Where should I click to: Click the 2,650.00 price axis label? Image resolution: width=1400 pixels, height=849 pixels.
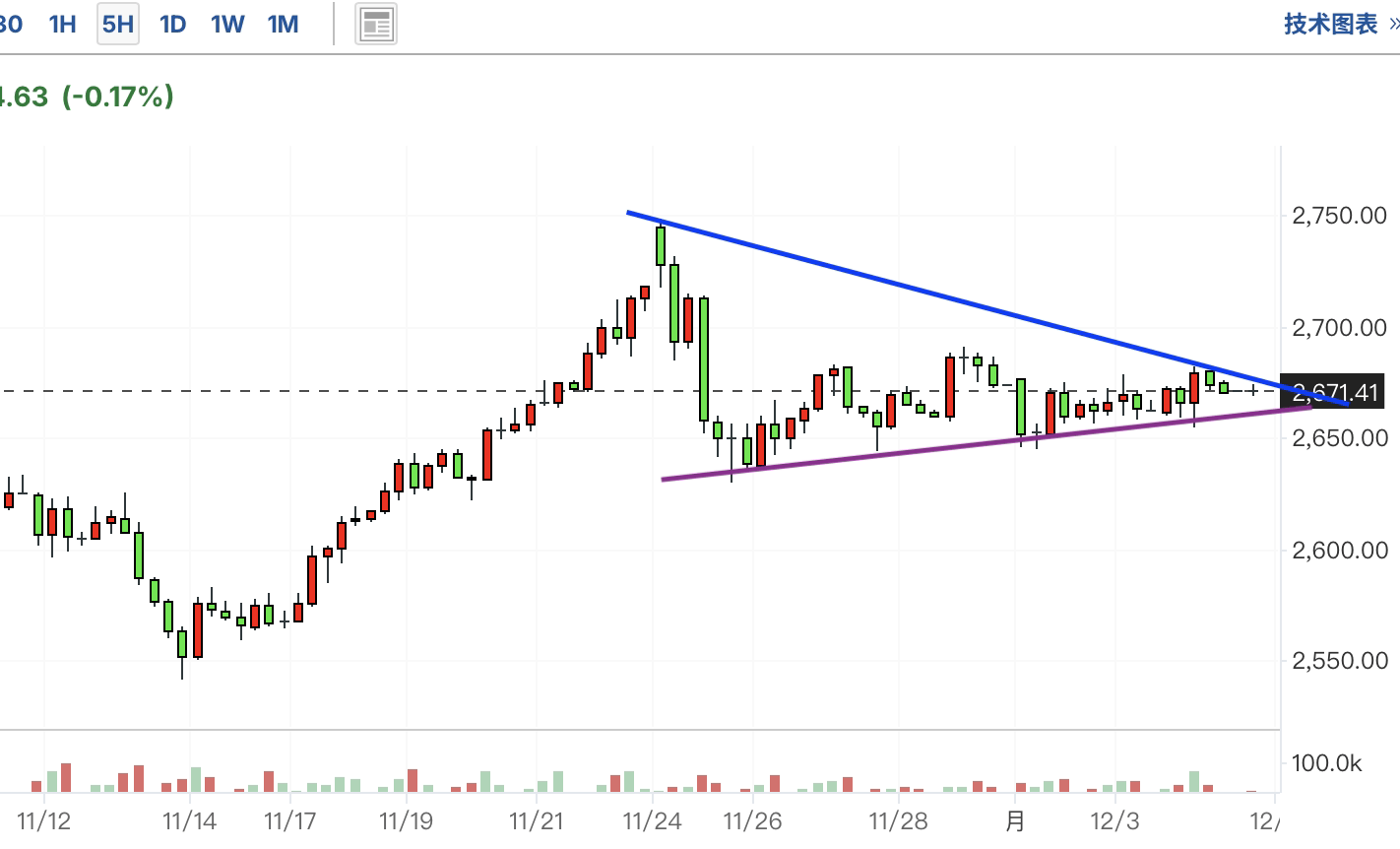1339,437
